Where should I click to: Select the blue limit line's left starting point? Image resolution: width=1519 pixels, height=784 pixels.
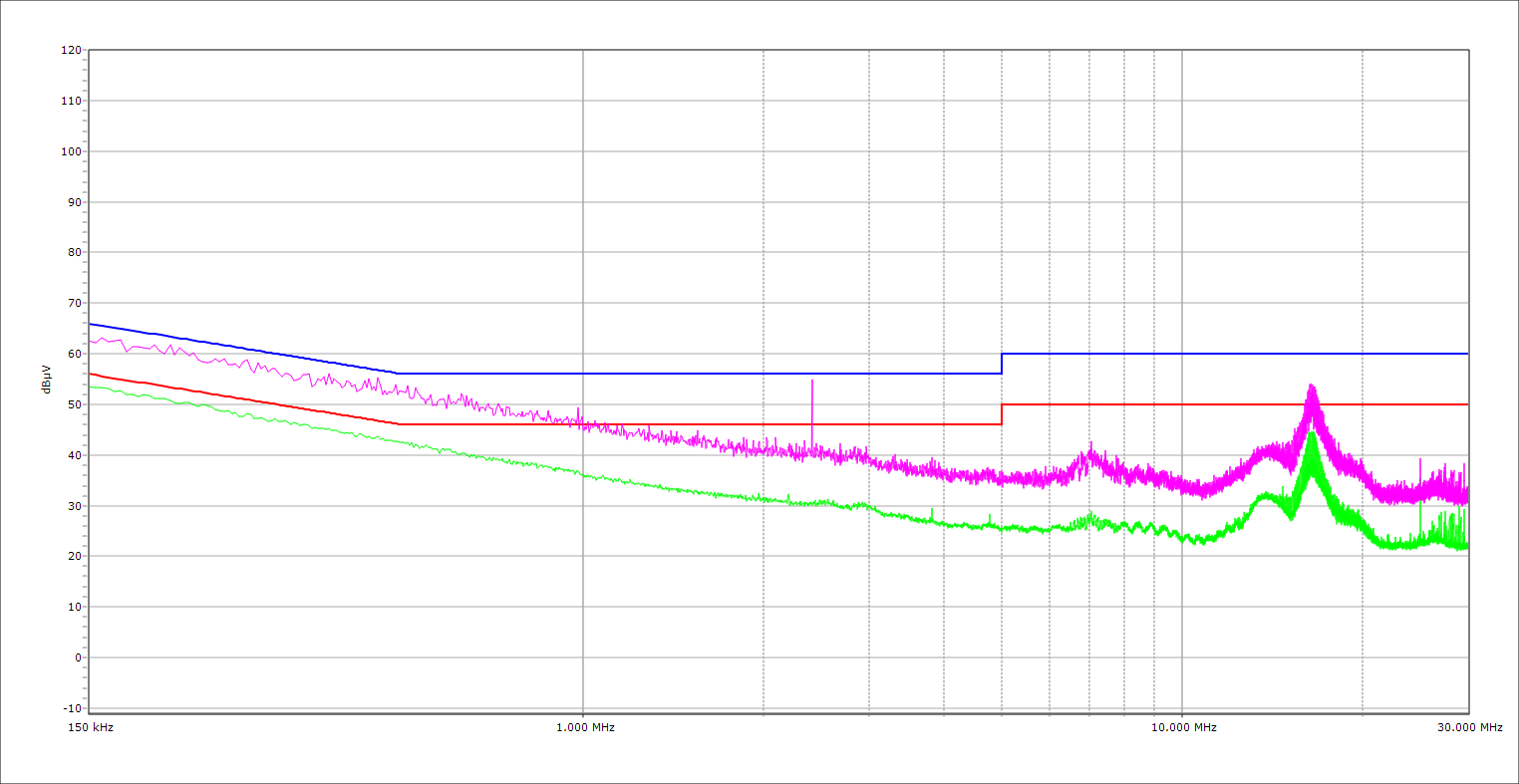90,324
